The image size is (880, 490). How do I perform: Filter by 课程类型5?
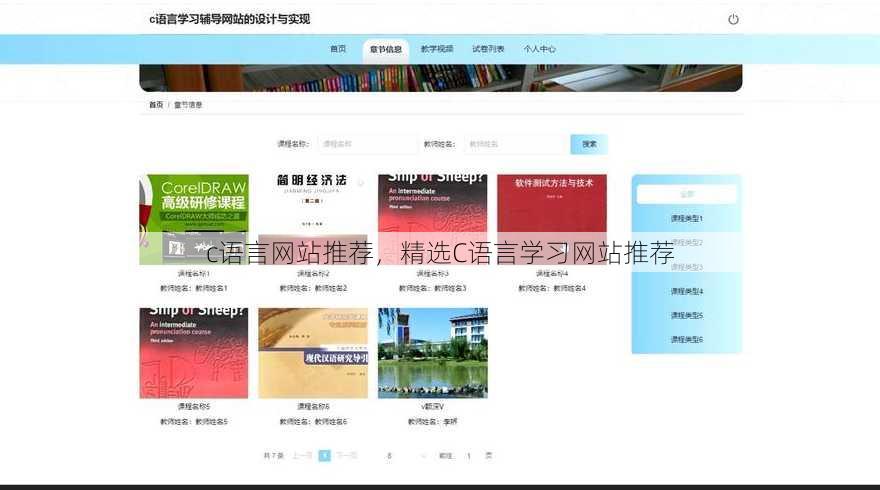(x=686, y=315)
